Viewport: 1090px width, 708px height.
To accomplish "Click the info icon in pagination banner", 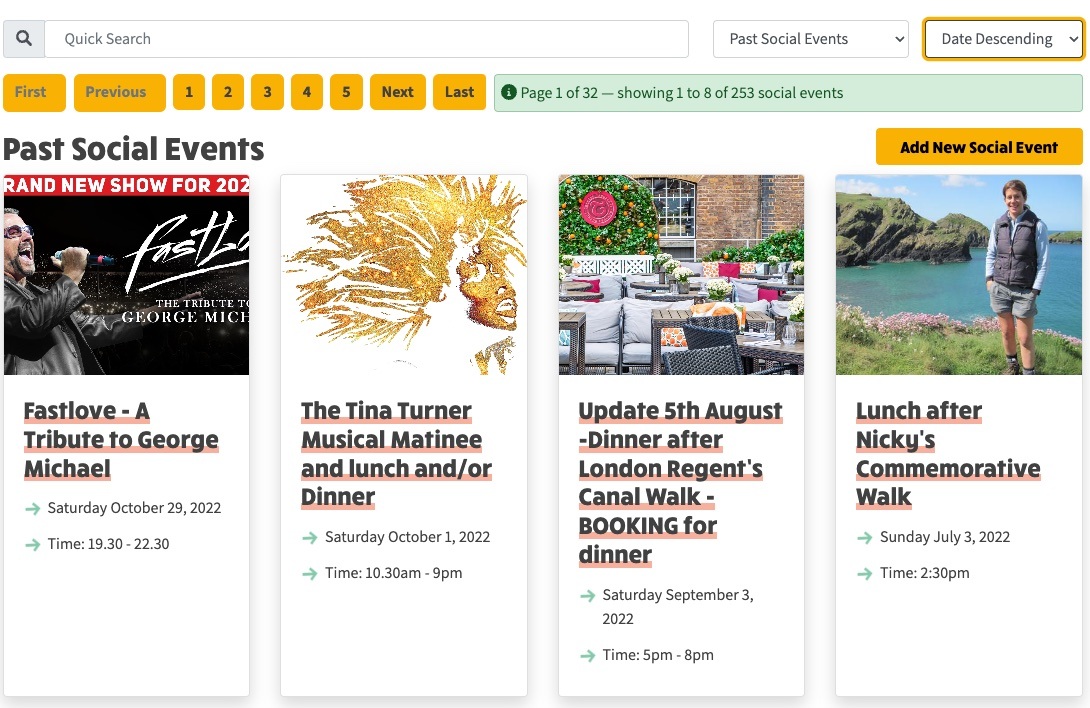I will [509, 92].
